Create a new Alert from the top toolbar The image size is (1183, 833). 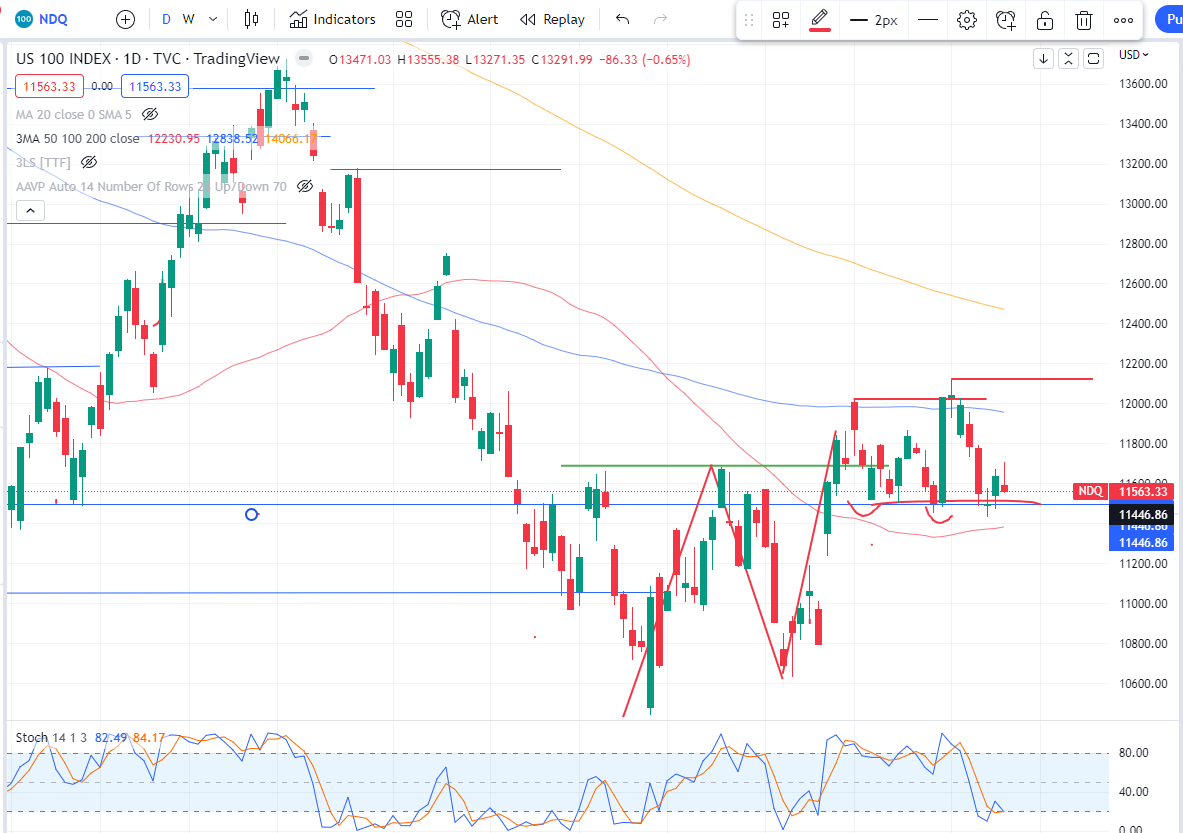click(469, 20)
